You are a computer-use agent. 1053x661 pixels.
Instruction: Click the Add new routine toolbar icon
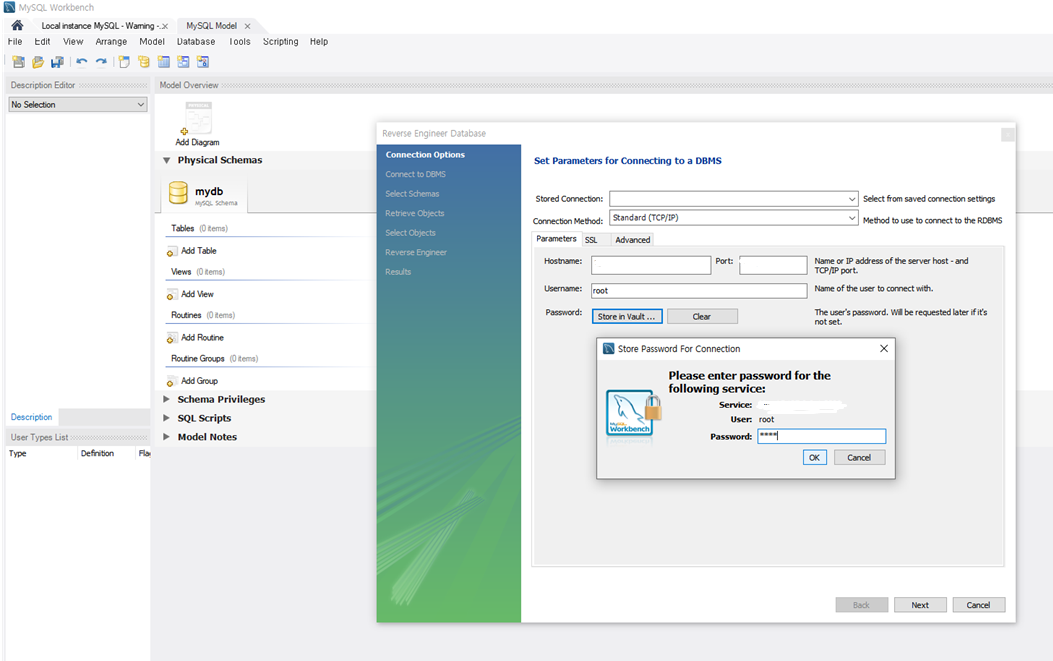(203, 62)
